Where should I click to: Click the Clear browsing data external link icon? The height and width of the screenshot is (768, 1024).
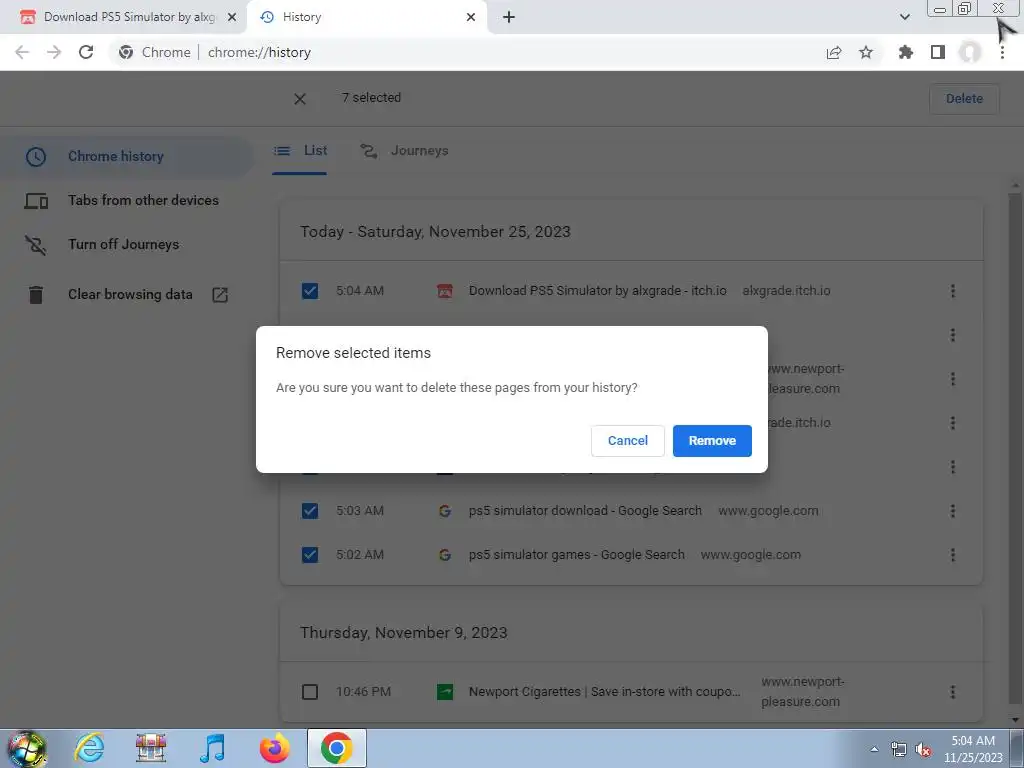[x=220, y=295]
